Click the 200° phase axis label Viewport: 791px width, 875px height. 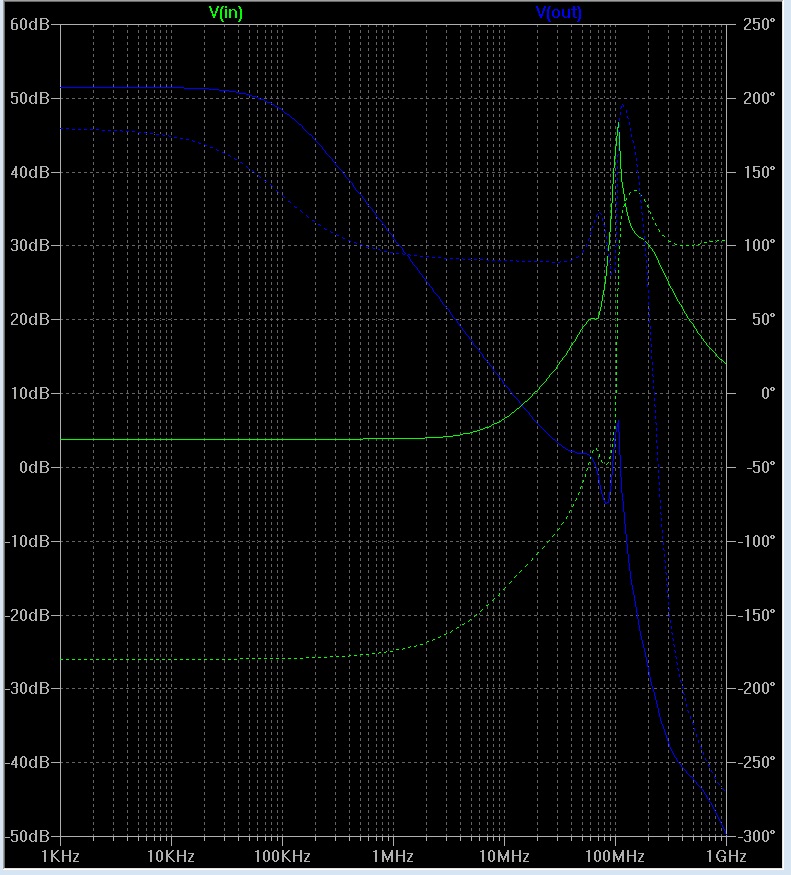[759, 98]
